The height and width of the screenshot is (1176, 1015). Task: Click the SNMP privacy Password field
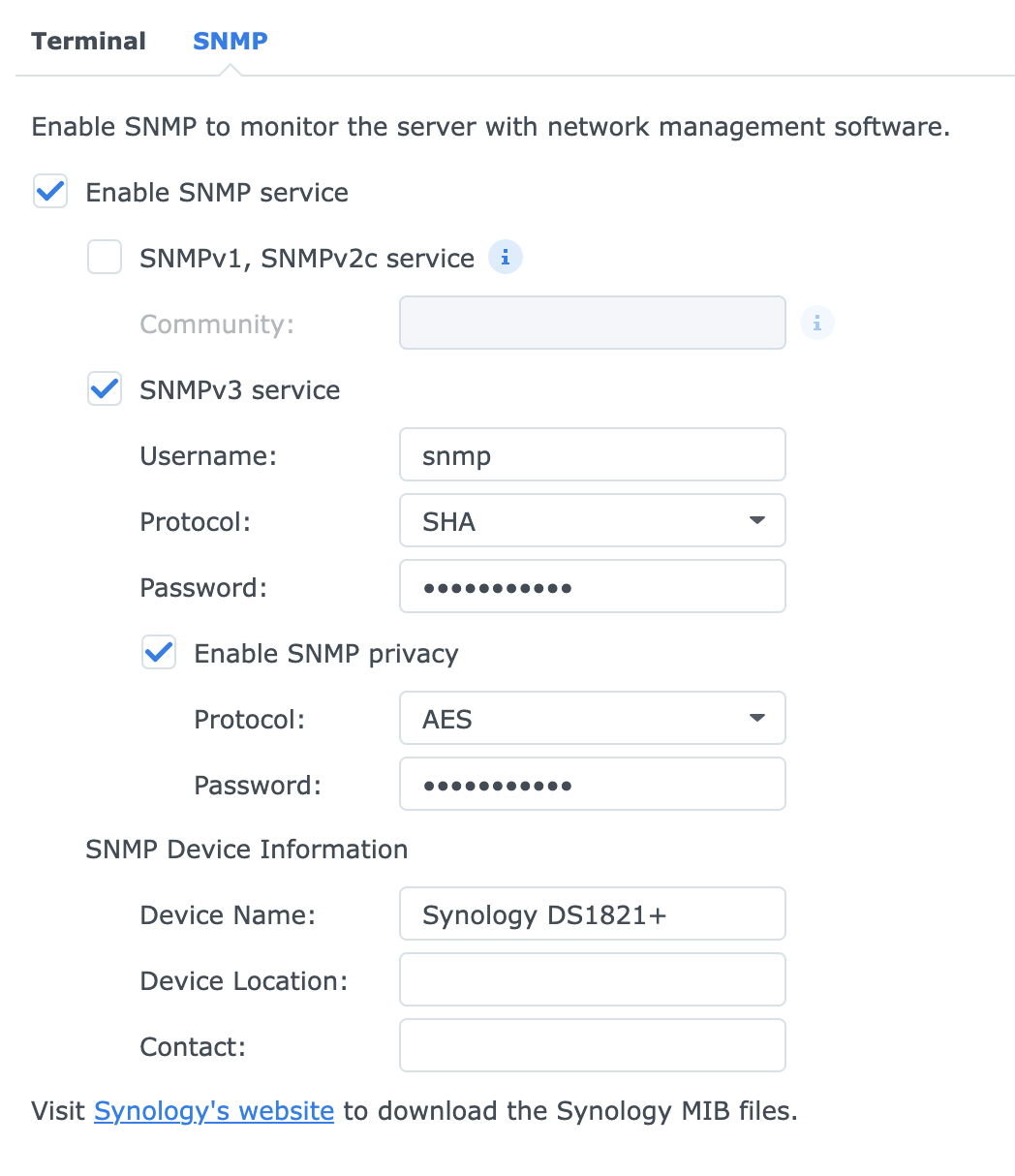pos(592,785)
